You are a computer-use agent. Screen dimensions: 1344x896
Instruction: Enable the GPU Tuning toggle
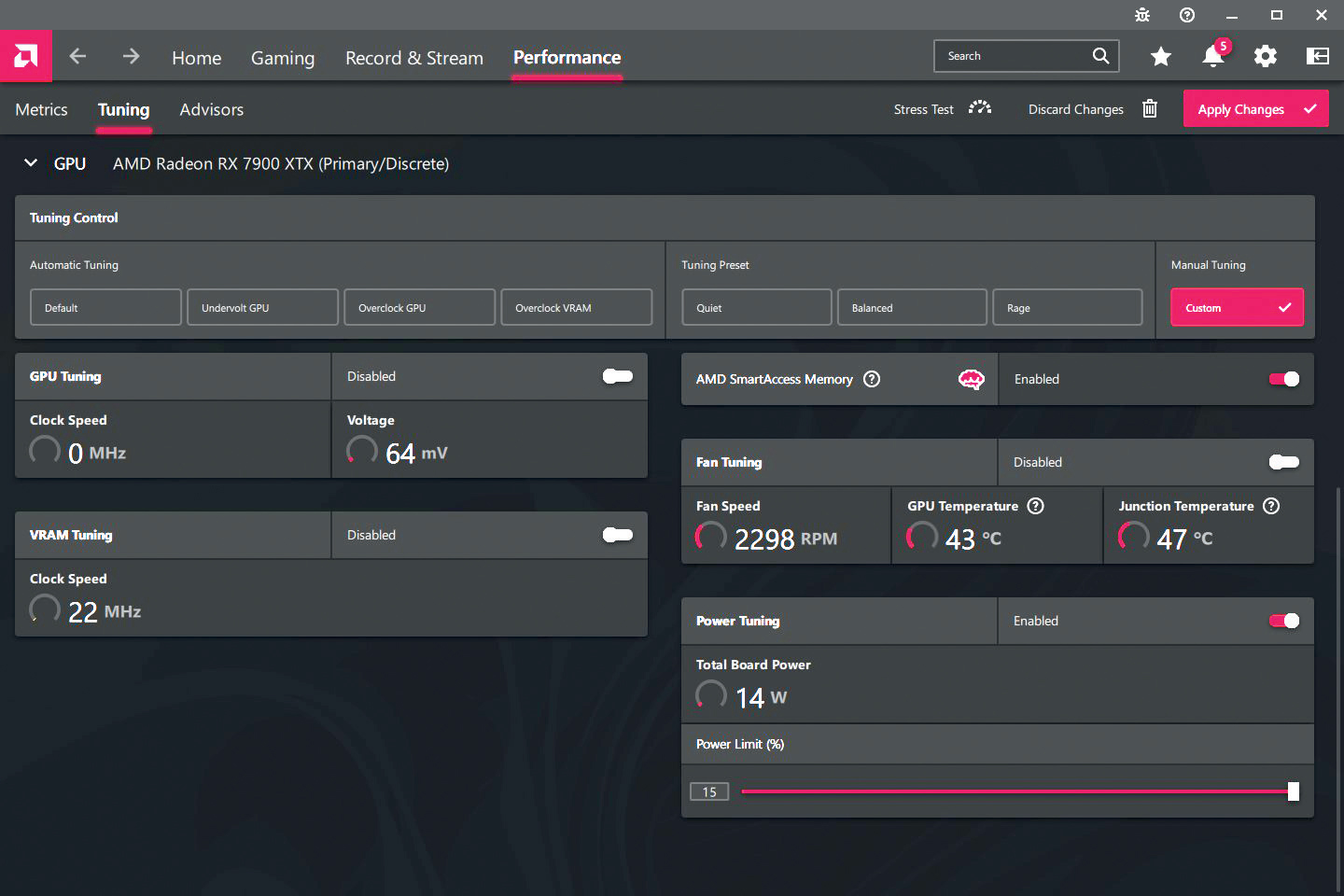[617, 376]
